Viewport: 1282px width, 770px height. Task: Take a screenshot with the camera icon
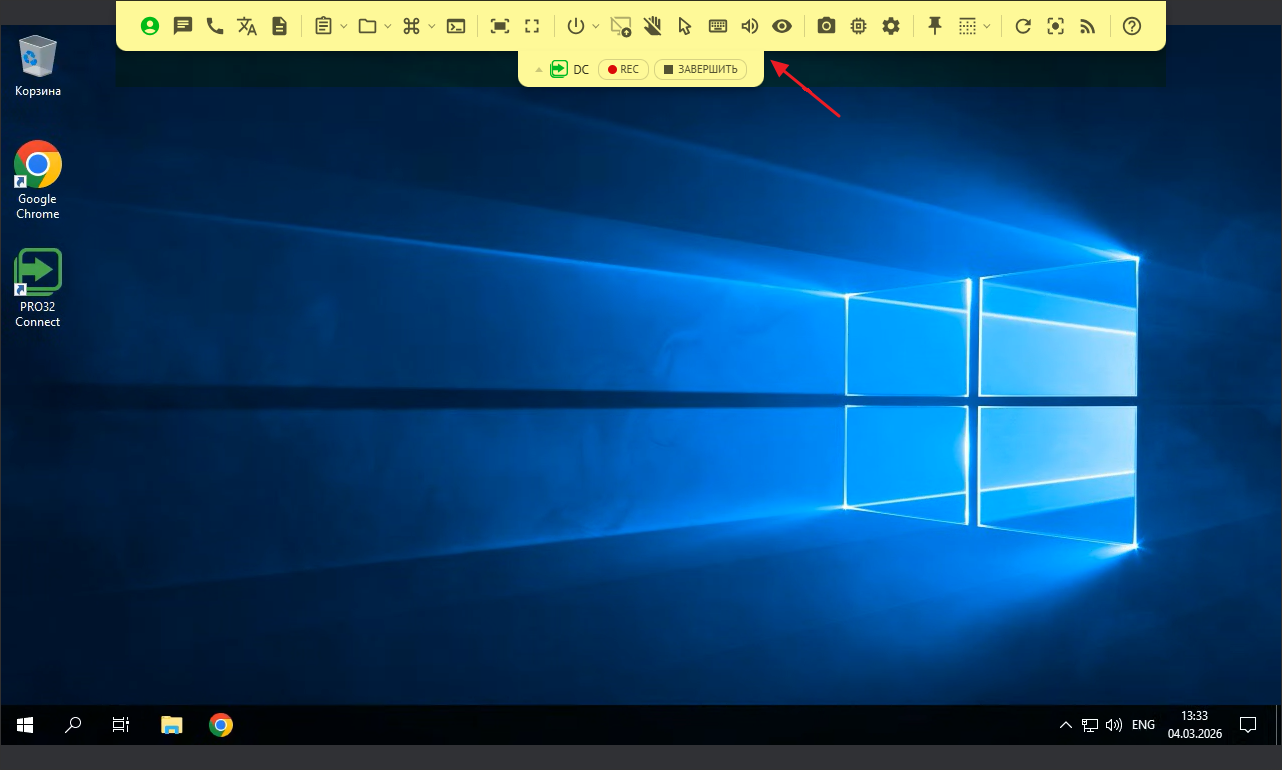(x=826, y=26)
